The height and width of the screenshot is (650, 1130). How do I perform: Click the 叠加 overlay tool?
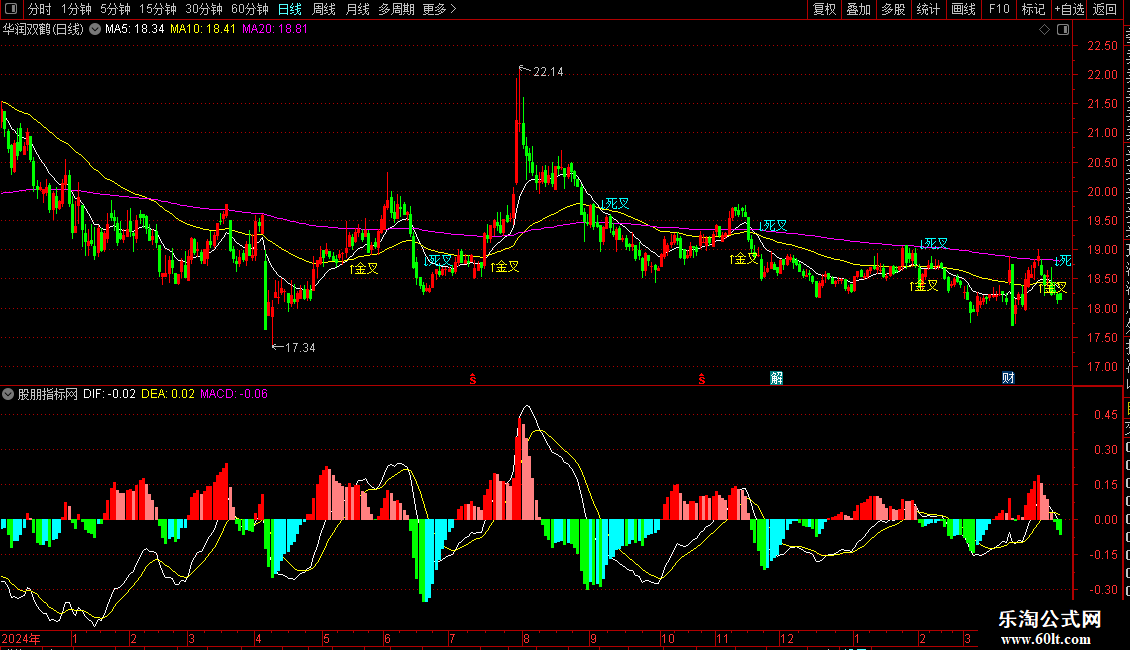click(x=858, y=9)
